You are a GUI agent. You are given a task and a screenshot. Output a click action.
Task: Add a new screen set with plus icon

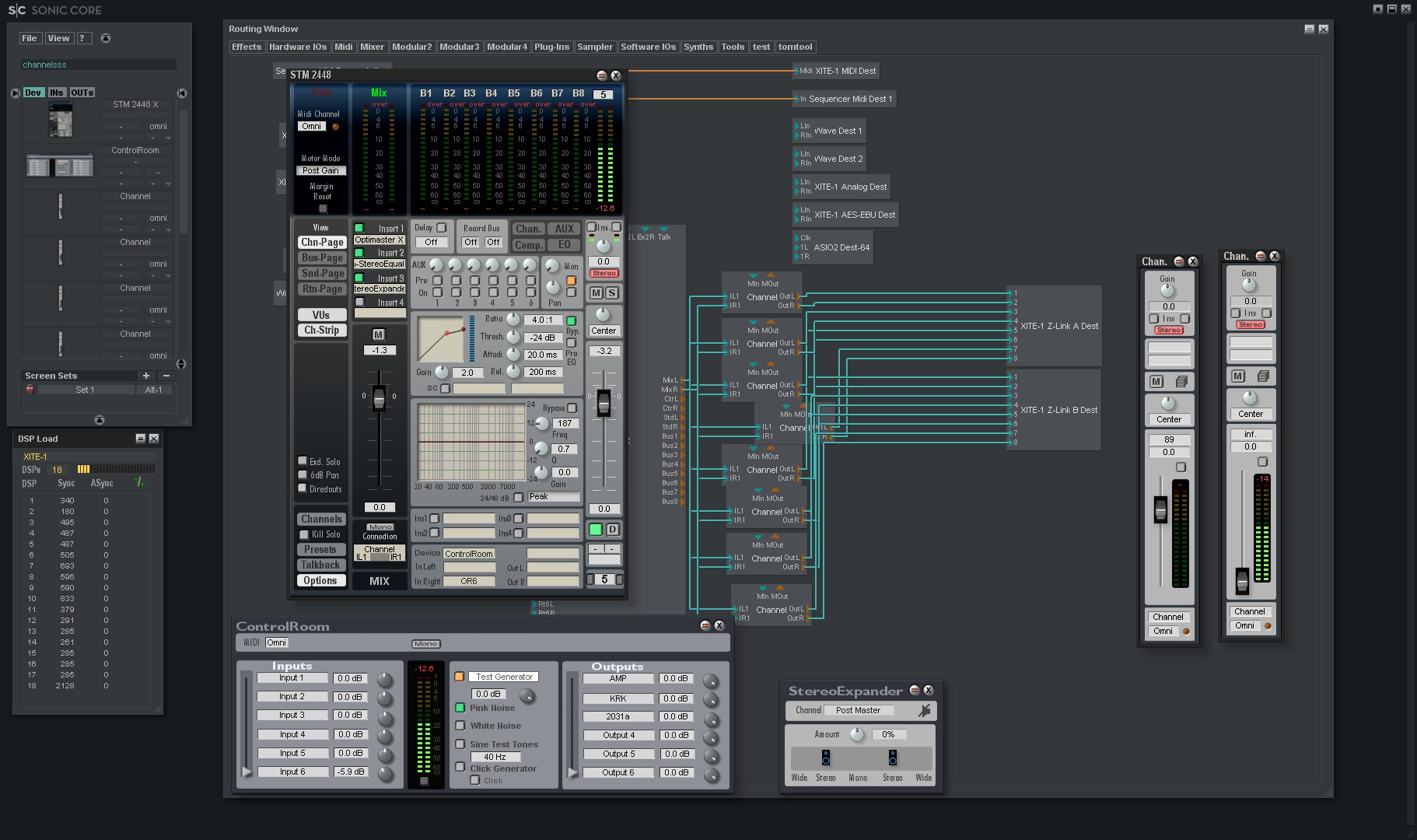click(x=145, y=376)
